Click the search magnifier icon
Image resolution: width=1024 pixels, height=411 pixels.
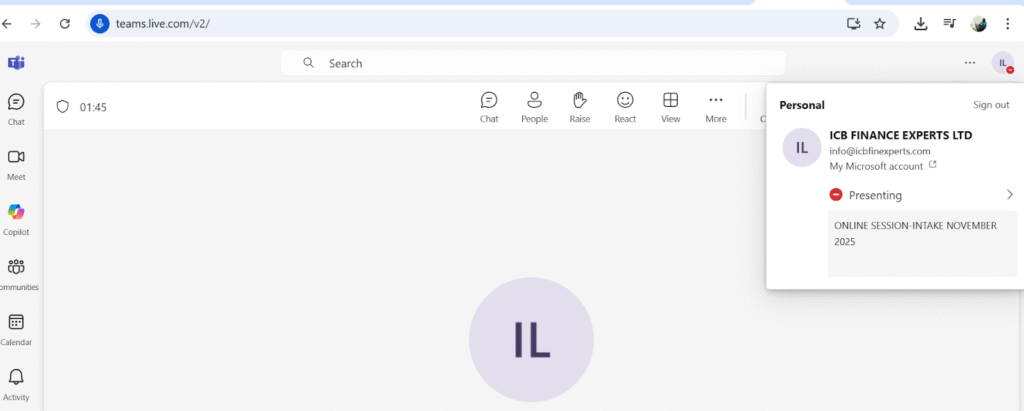[309, 63]
